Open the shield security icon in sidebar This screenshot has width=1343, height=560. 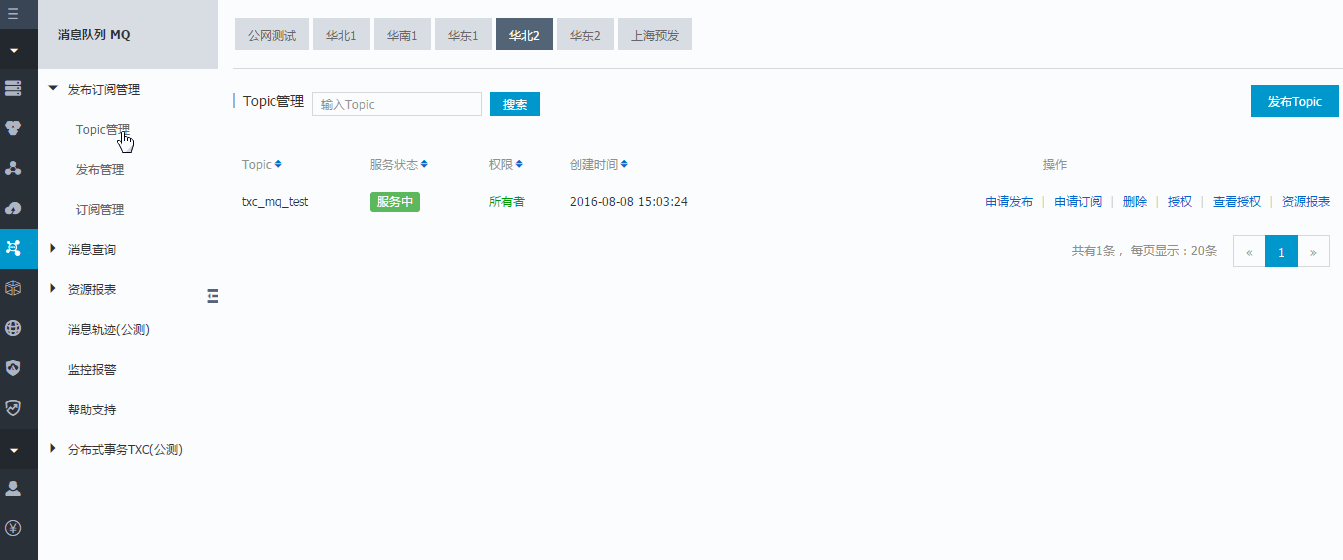tap(13, 368)
